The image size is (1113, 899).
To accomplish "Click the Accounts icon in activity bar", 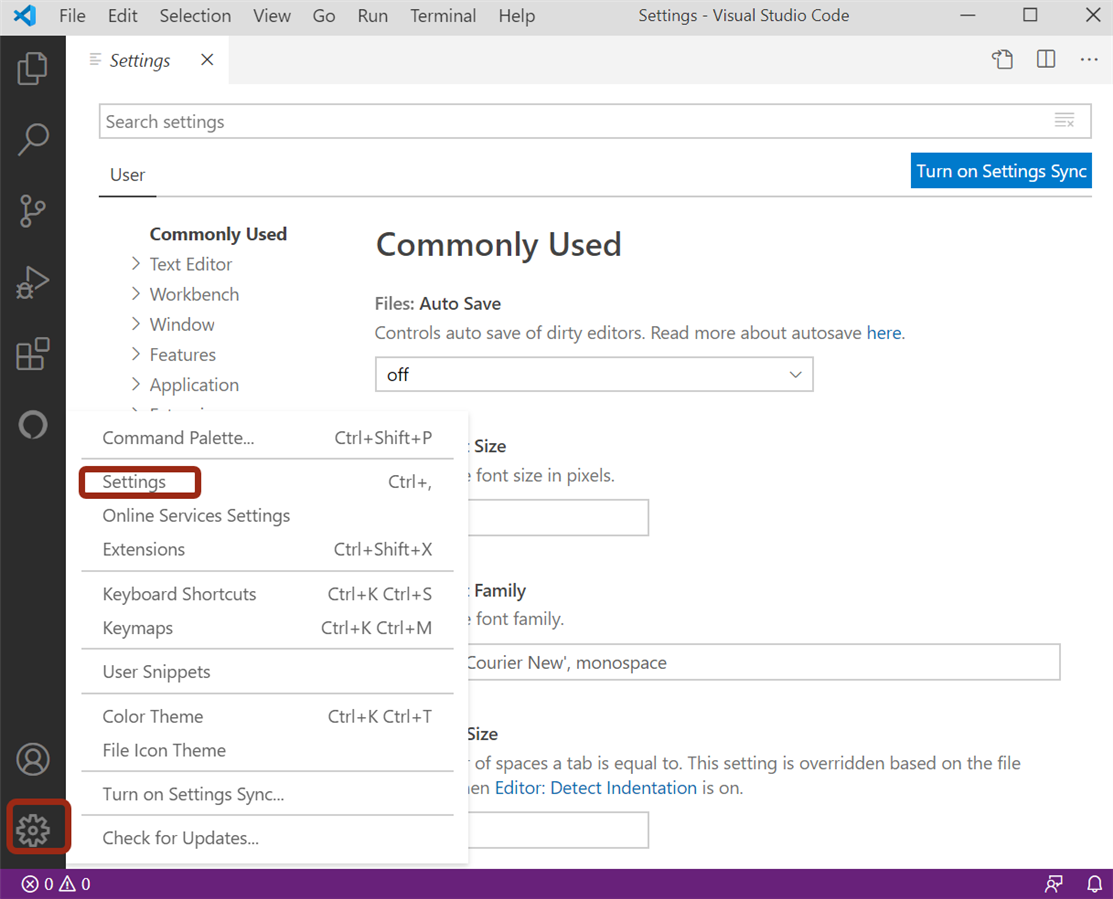I will pos(32,759).
